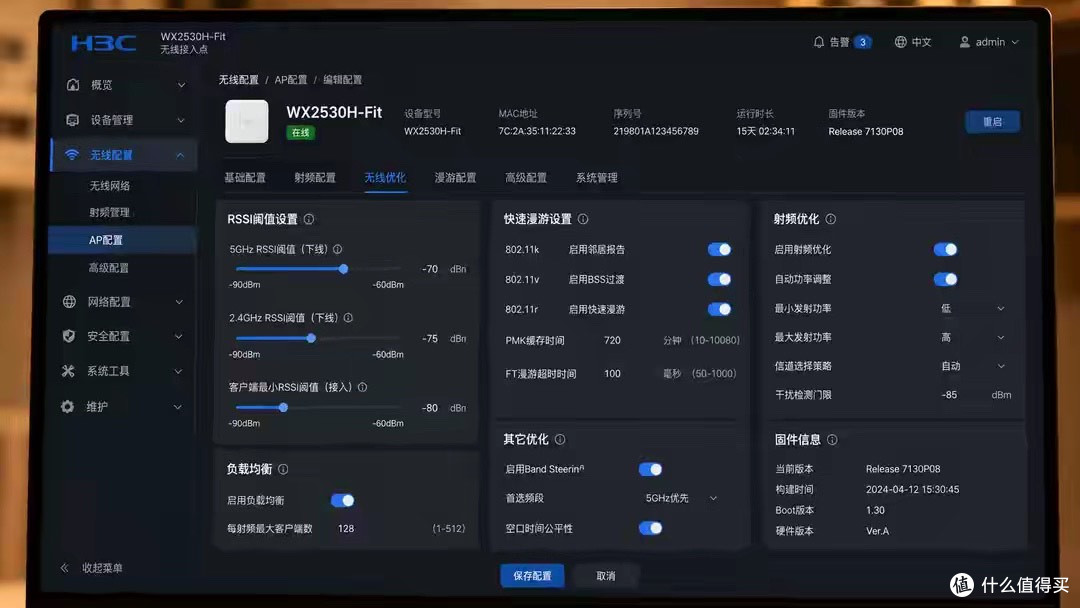Viewport: 1080px width, 608px height.
Task: Click info icon next to 其它优化
Action: [x=560, y=439]
